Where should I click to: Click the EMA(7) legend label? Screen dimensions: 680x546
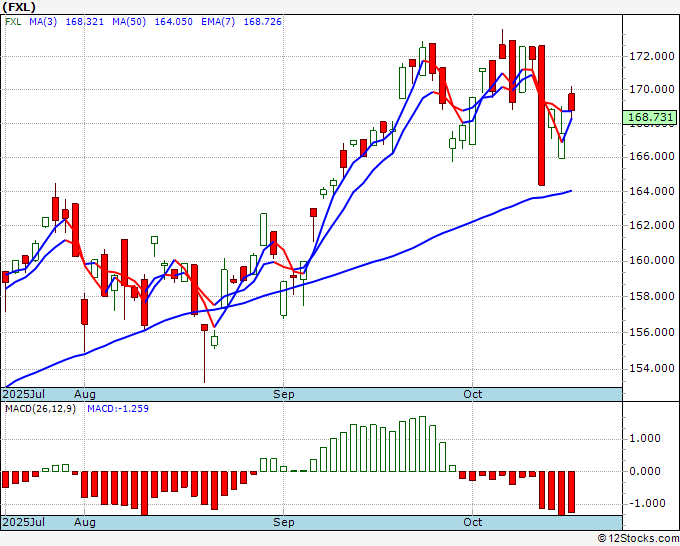218,22
